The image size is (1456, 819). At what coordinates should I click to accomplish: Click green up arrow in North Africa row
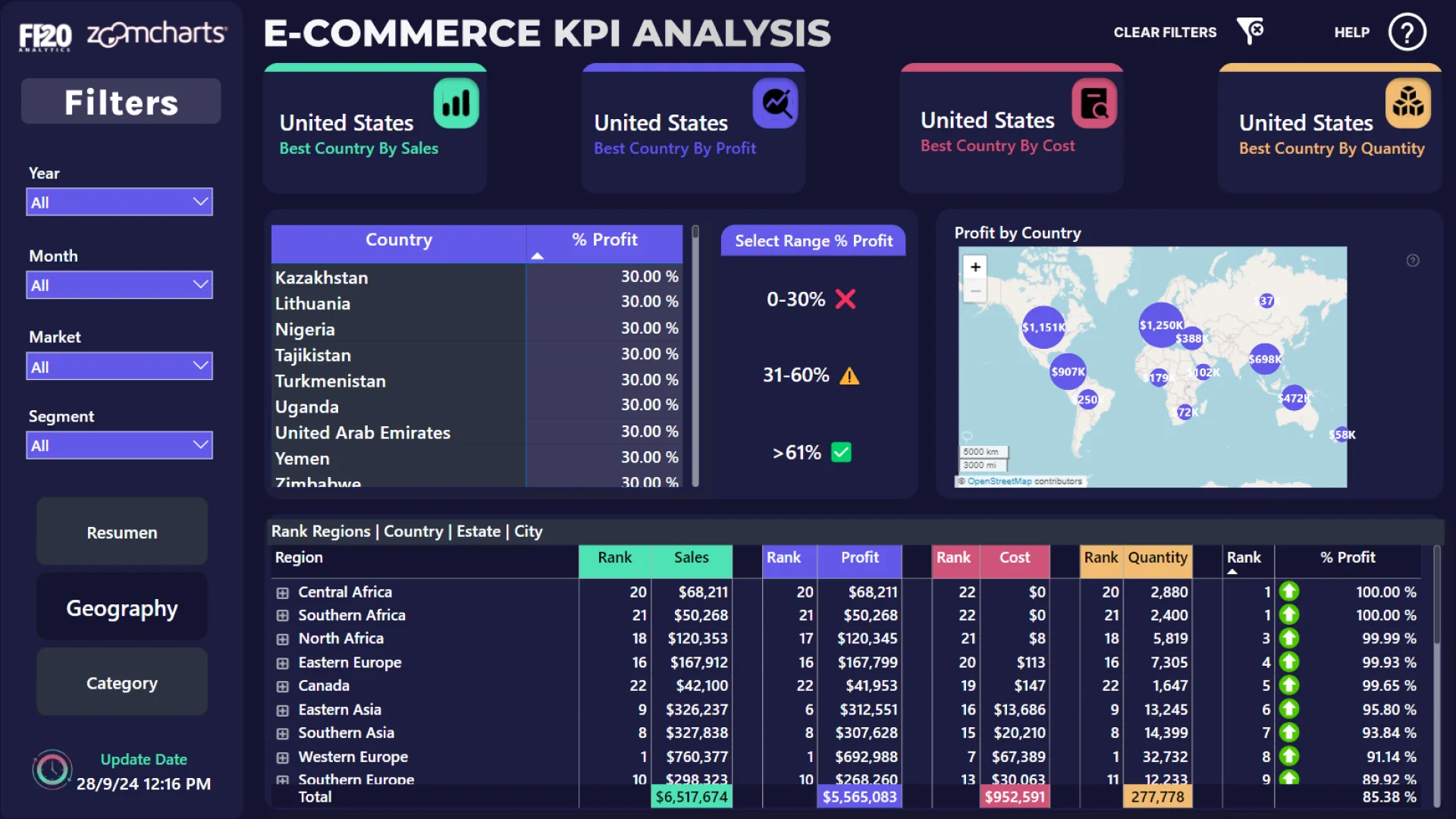click(1289, 639)
